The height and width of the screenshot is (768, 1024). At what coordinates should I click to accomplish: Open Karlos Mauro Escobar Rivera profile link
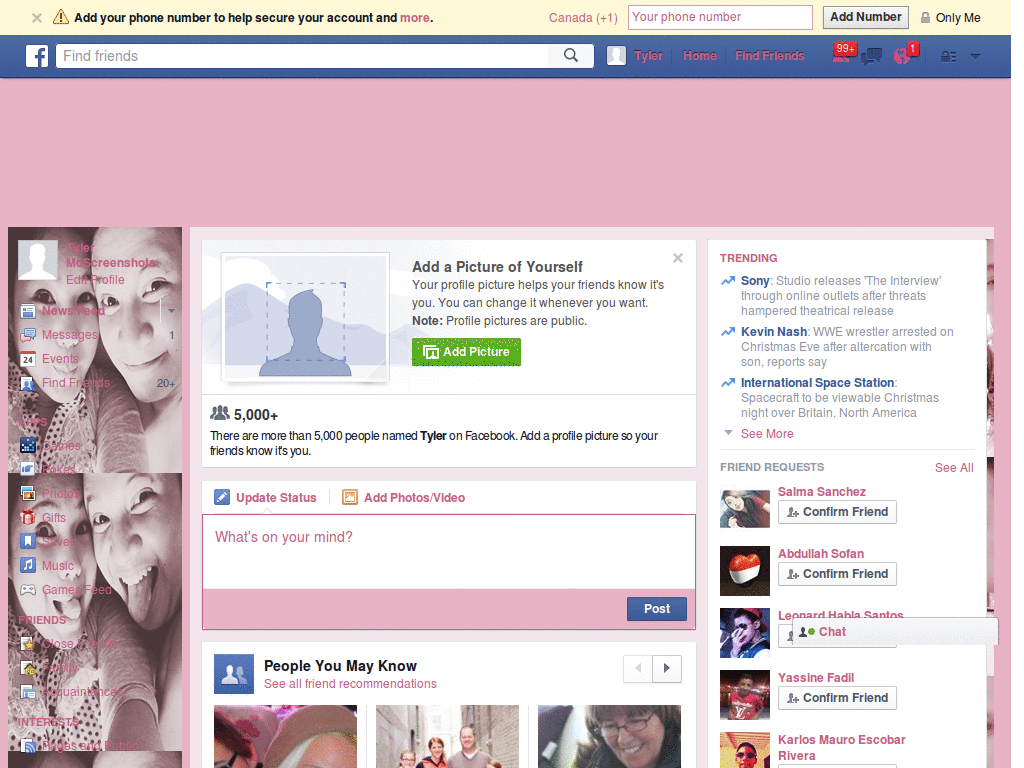[841, 748]
